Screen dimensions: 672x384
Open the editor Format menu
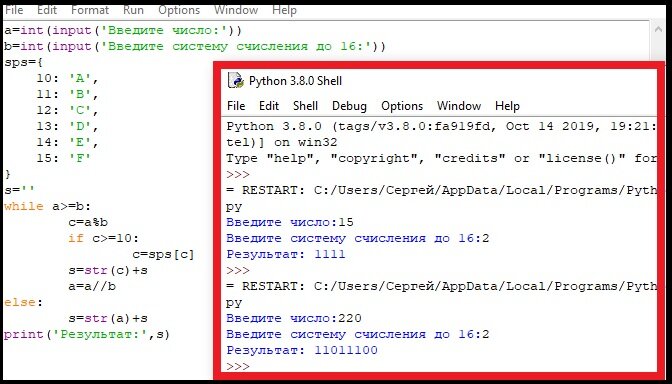tap(90, 10)
